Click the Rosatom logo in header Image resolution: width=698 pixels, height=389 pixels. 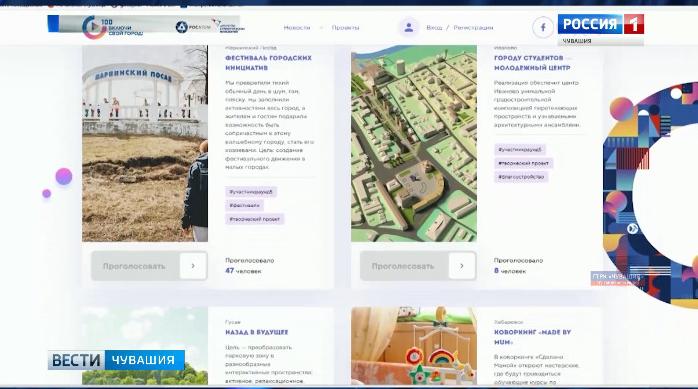tap(193, 27)
